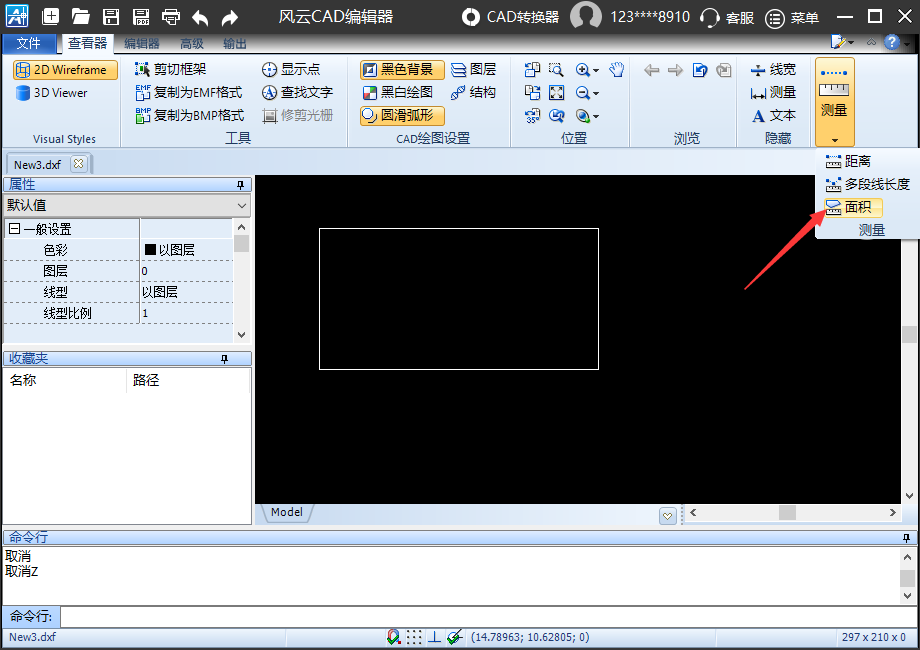
Task: Select 2D Wireframe visual style
Action: [65, 70]
